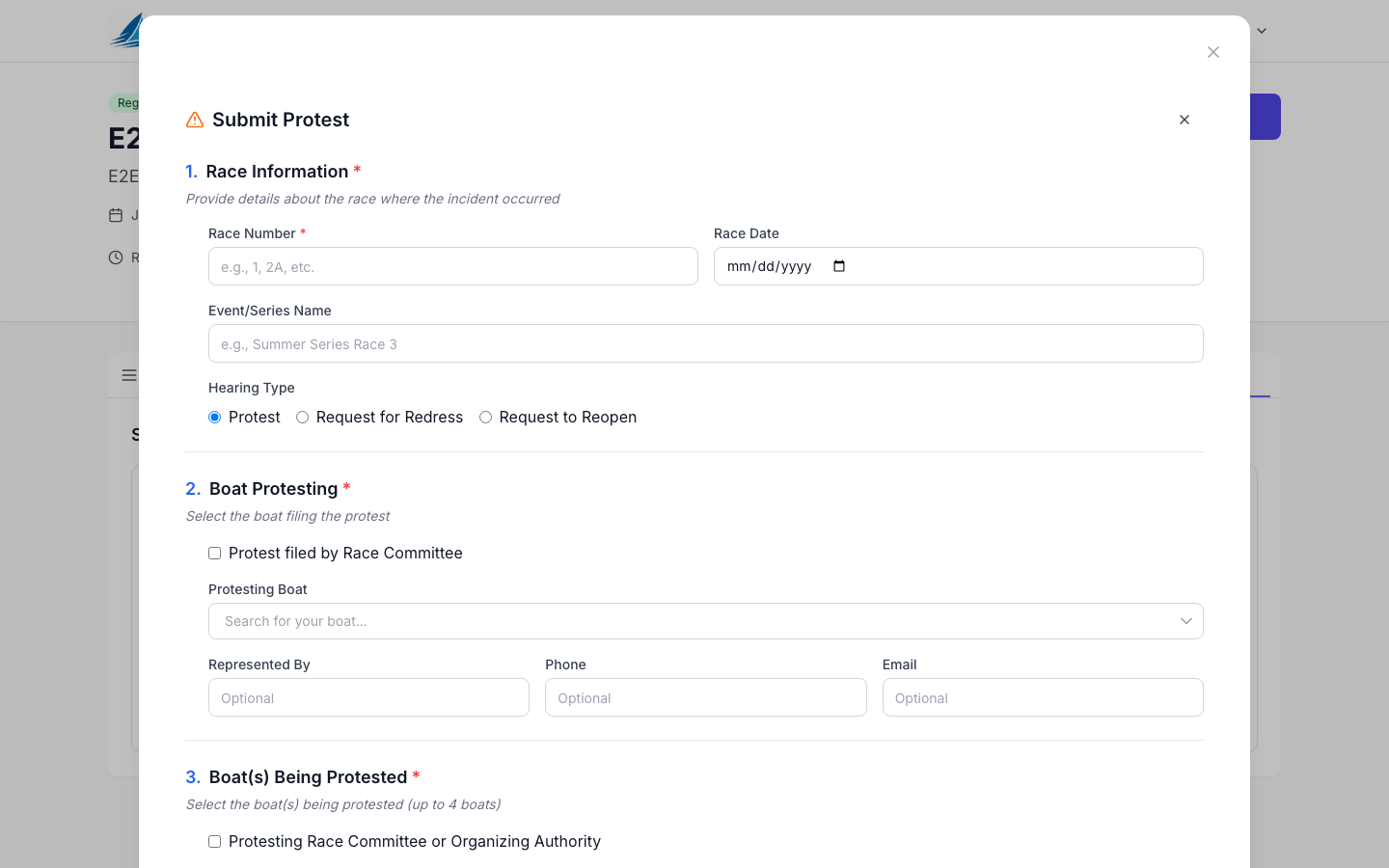Image resolution: width=1389 pixels, height=868 pixels.
Task: Focus the Race Number input field
Action: 452,266
